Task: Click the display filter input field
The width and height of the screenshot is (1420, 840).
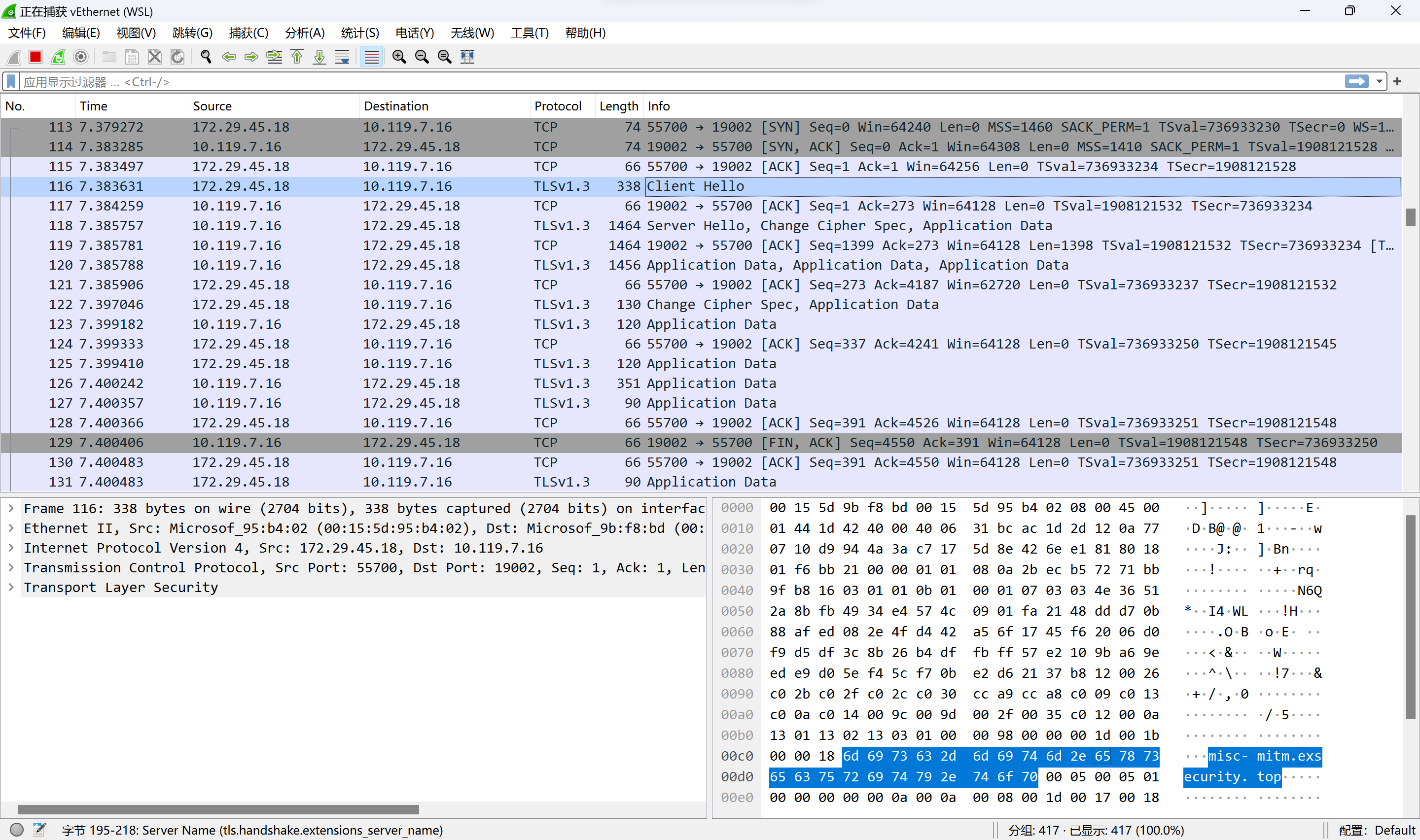Action: point(681,81)
